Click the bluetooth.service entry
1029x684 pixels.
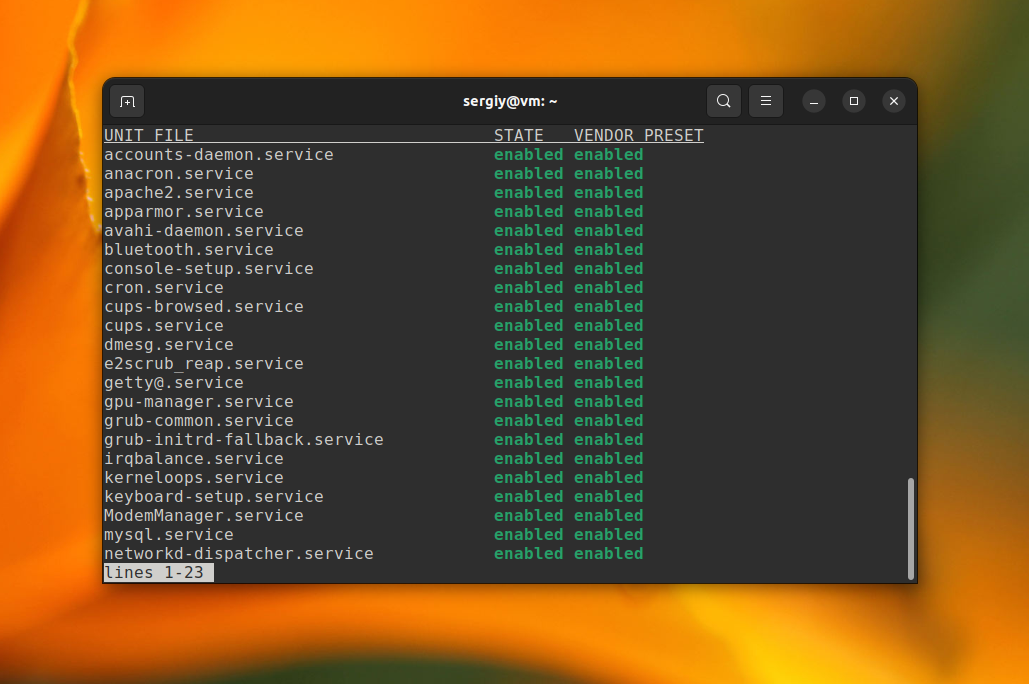189,249
